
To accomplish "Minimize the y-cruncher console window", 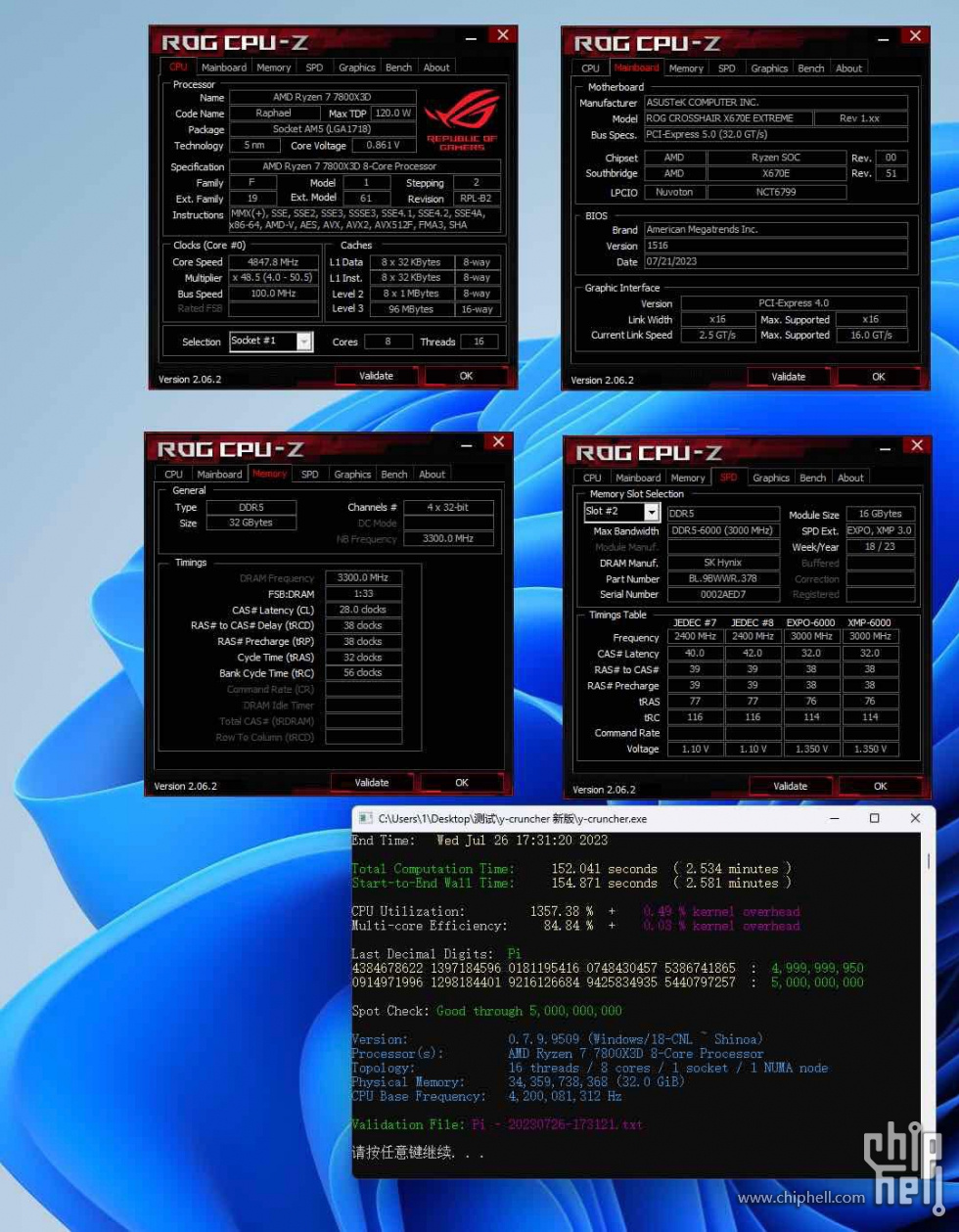I will (x=835, y=818).
